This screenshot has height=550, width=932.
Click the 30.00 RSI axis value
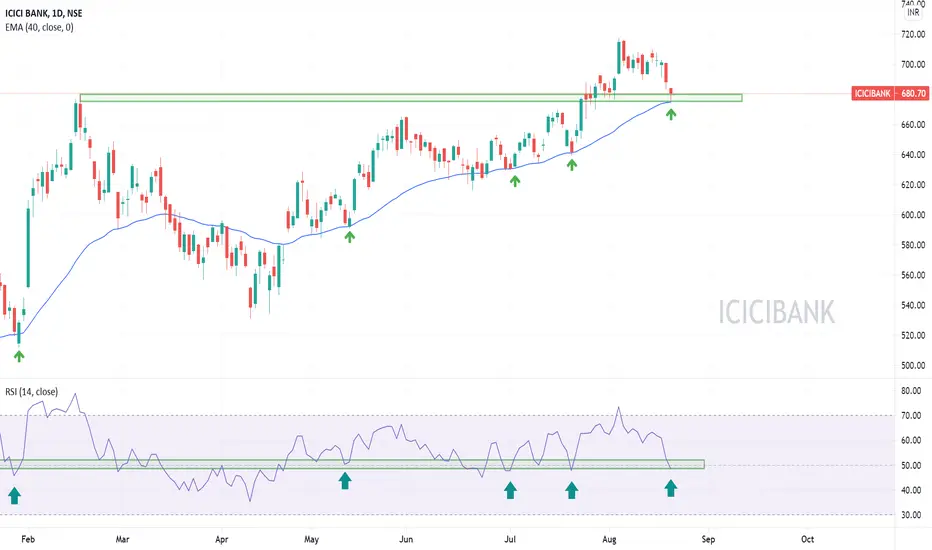click(x=911, y=515)
